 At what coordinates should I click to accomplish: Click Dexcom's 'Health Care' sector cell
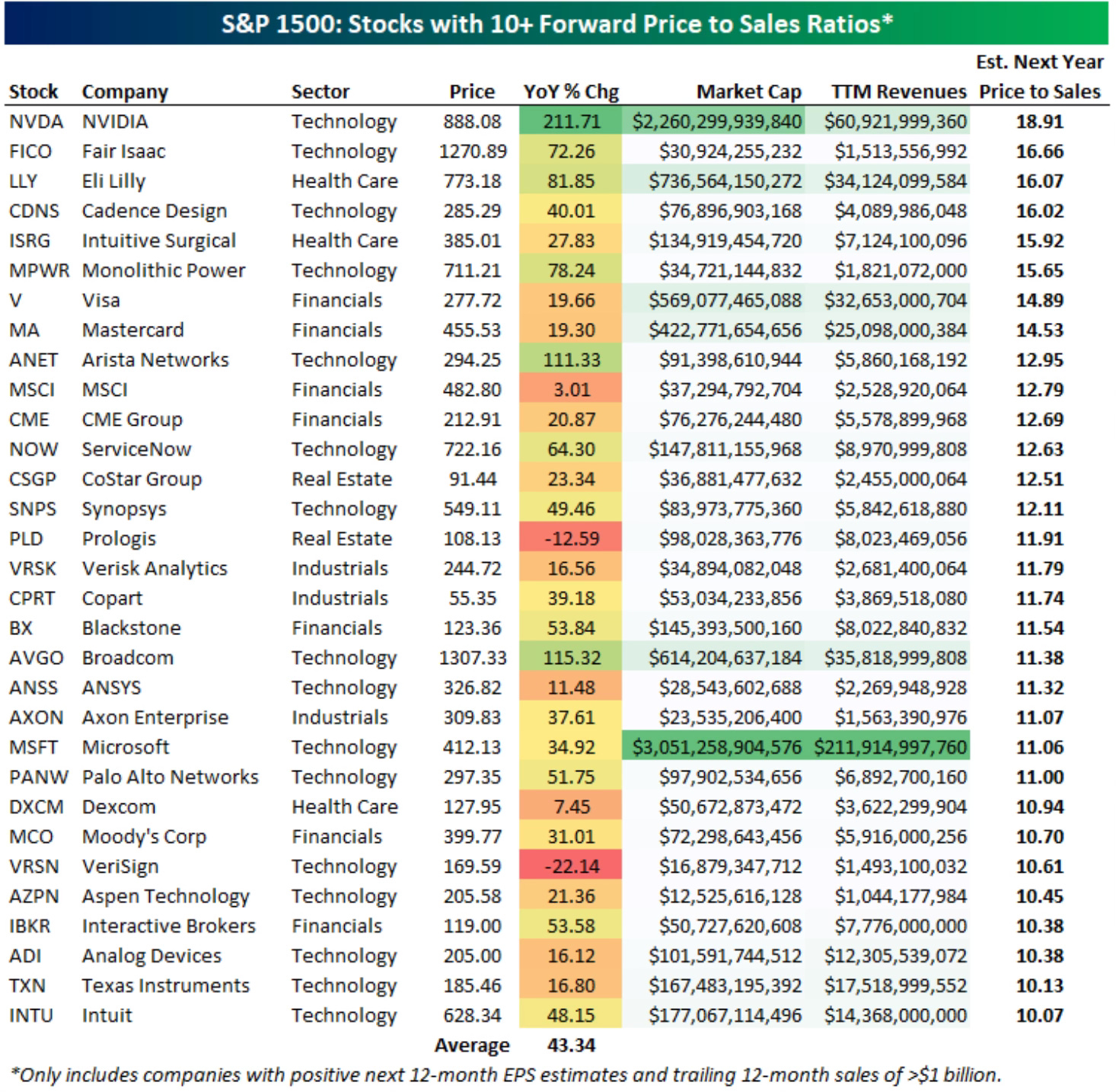pyautogui.click(x=345, y=806)
